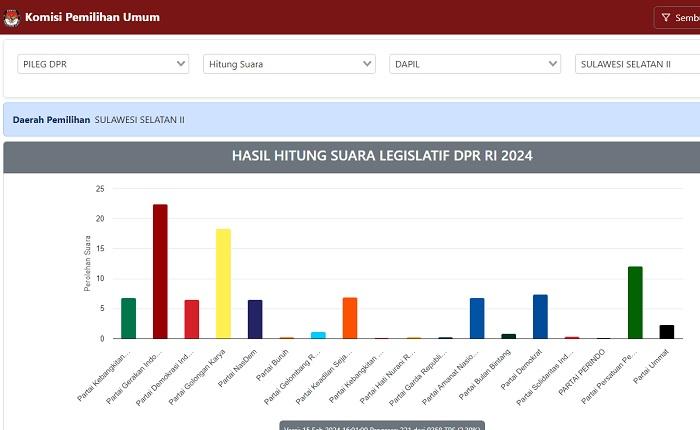Open the PILEG DPR dropdown
Image resolution: width=700 pixels, height=430 pixels.
point(103,64)
